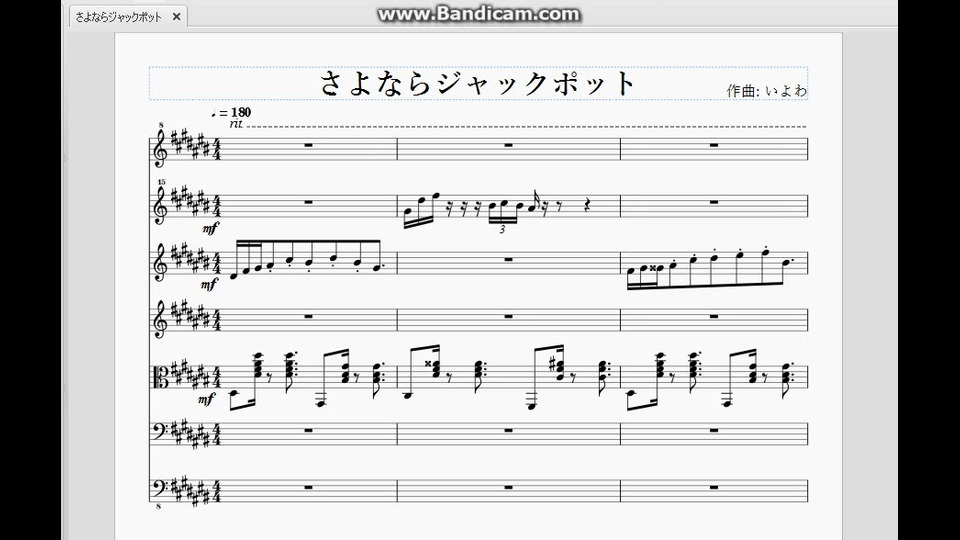Select the composer text 作曲: いよわ
The image size is (960, 540).
click(767, 91)
